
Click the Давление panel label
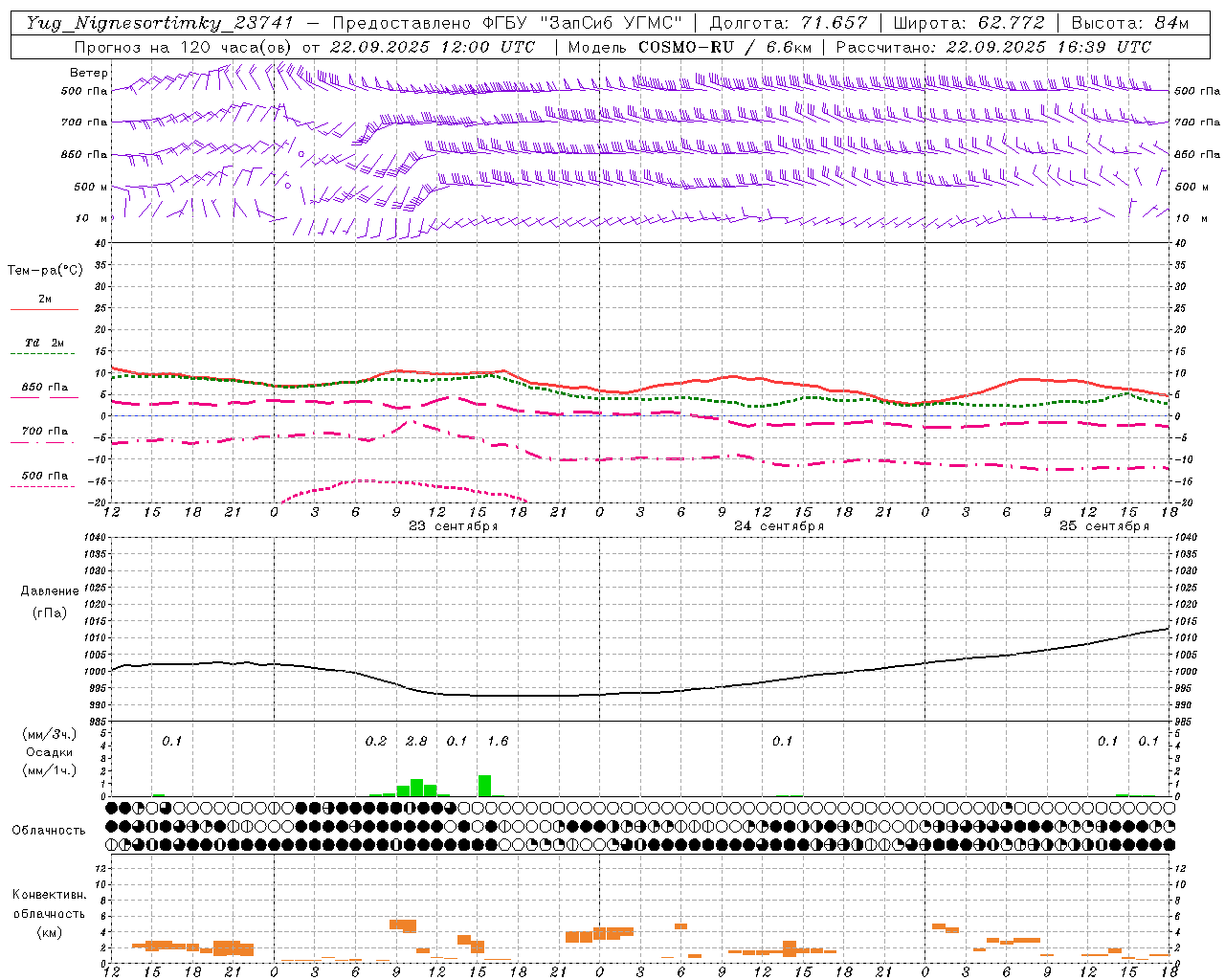50,591
